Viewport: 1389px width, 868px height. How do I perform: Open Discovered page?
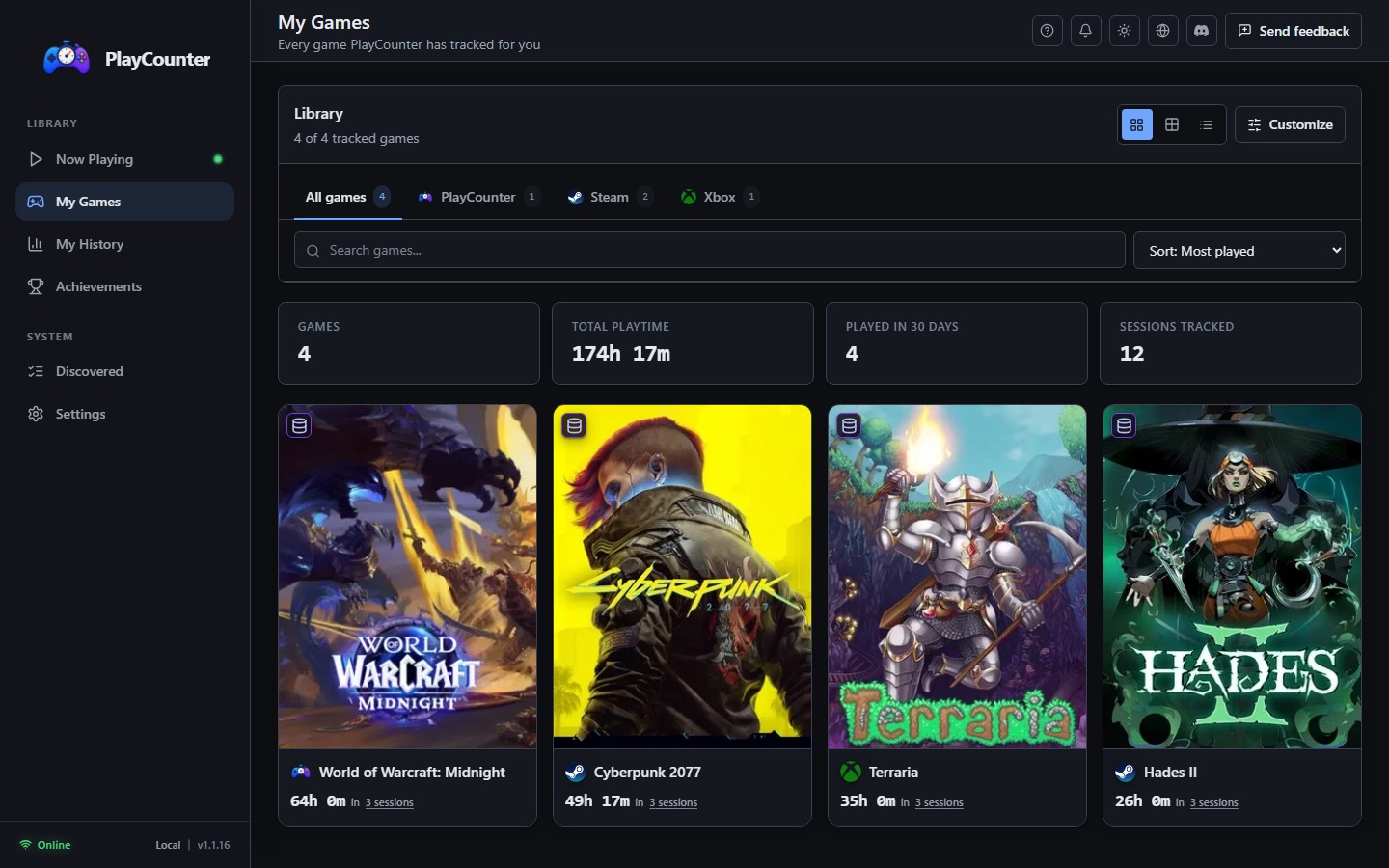tap(124, 371)
